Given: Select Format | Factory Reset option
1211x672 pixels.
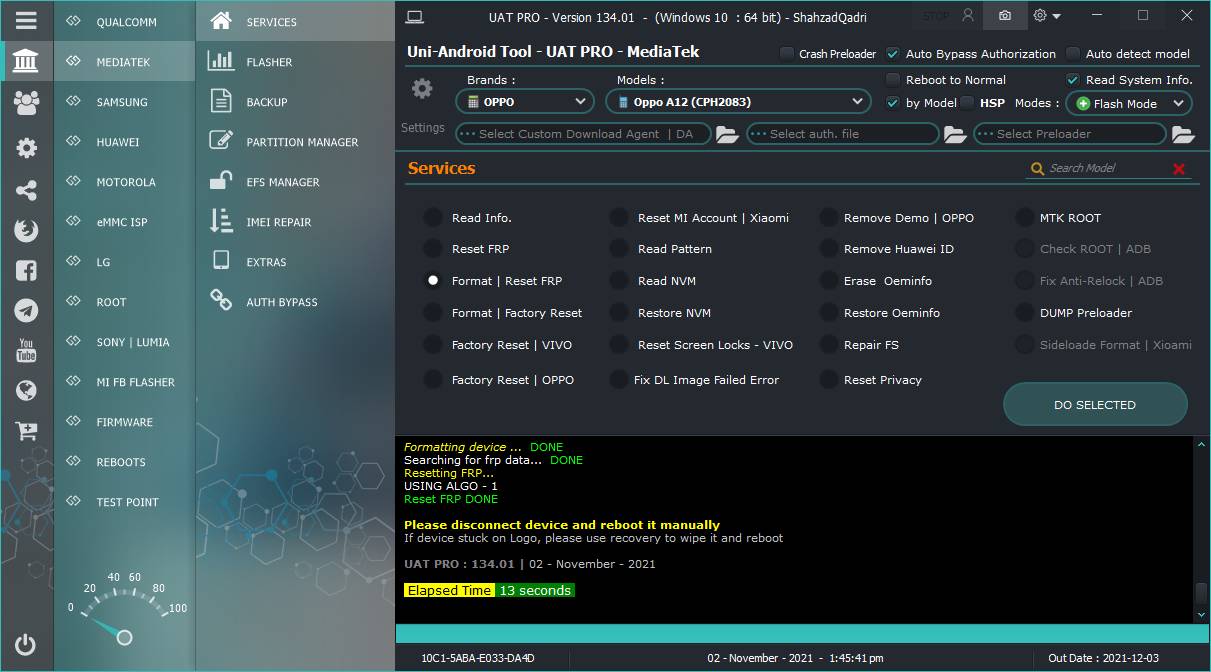Looking at the screenshot, I should tap(433, 313).
